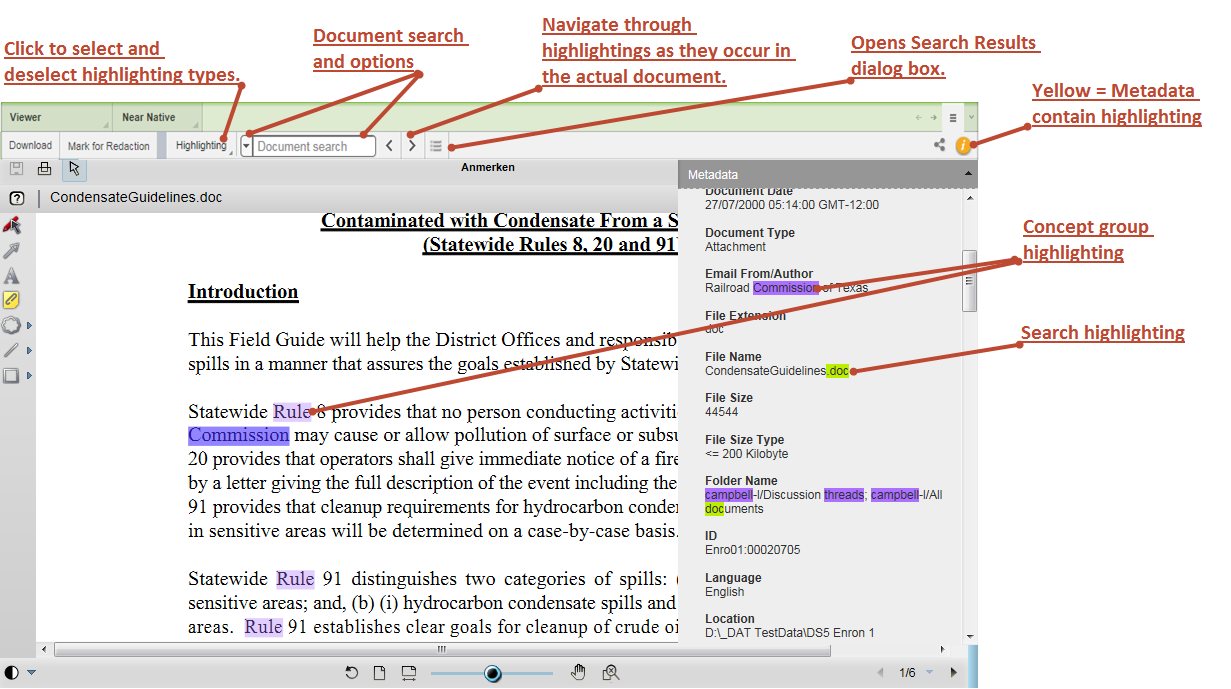Toggle the yellow metadata info icon
Screen dimensions: 1231x689
pyautogui.click(x=963, y=146)
